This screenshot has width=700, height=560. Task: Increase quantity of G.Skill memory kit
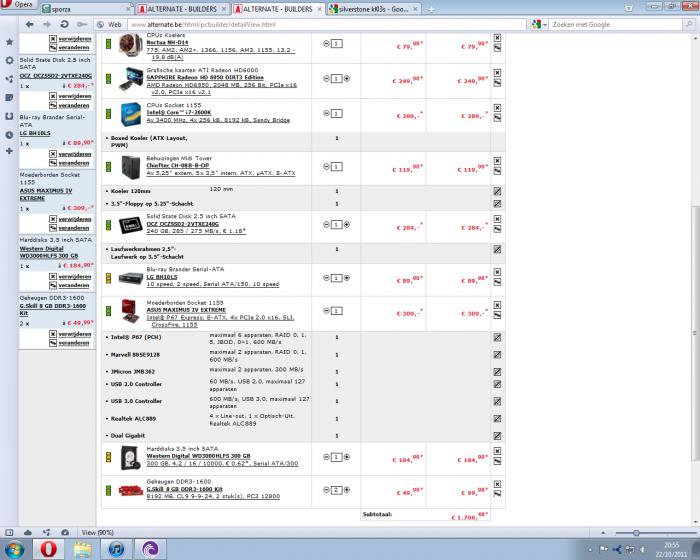click(x=347, y=490)
